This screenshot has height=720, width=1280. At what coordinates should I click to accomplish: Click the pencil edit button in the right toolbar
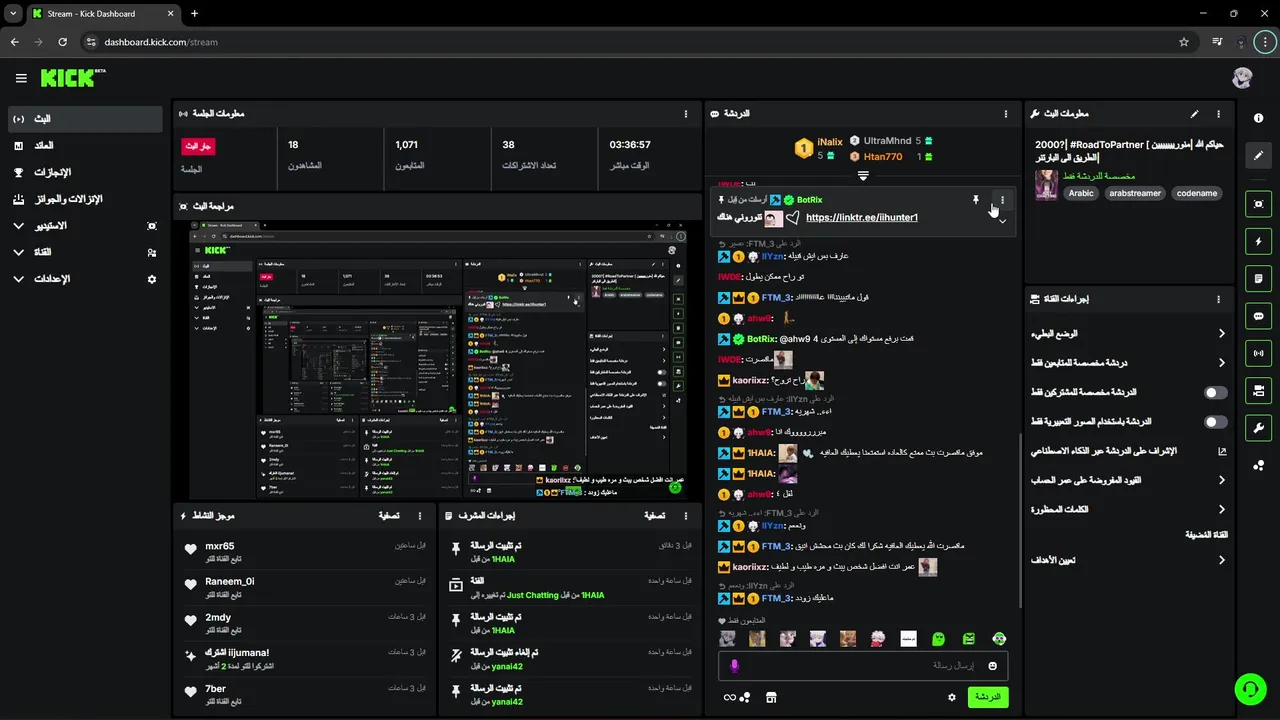(x=1258, y=156)
